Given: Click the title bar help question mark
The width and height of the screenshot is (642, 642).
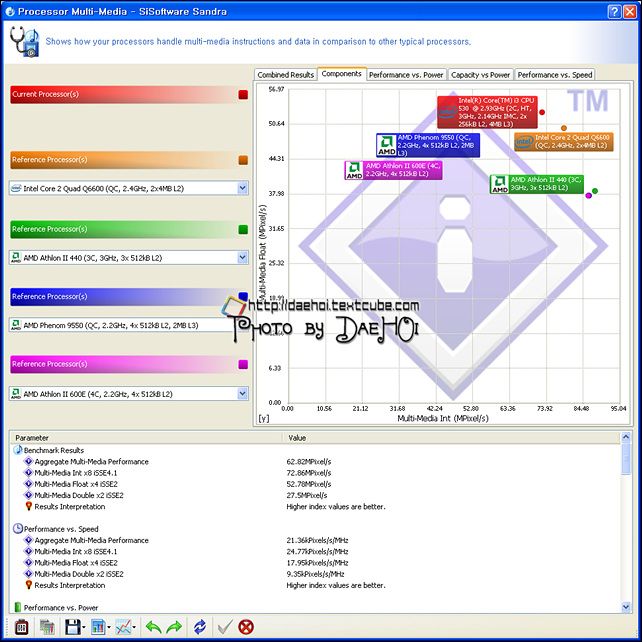Looking at the screenshot, I should tap(614, 11).
